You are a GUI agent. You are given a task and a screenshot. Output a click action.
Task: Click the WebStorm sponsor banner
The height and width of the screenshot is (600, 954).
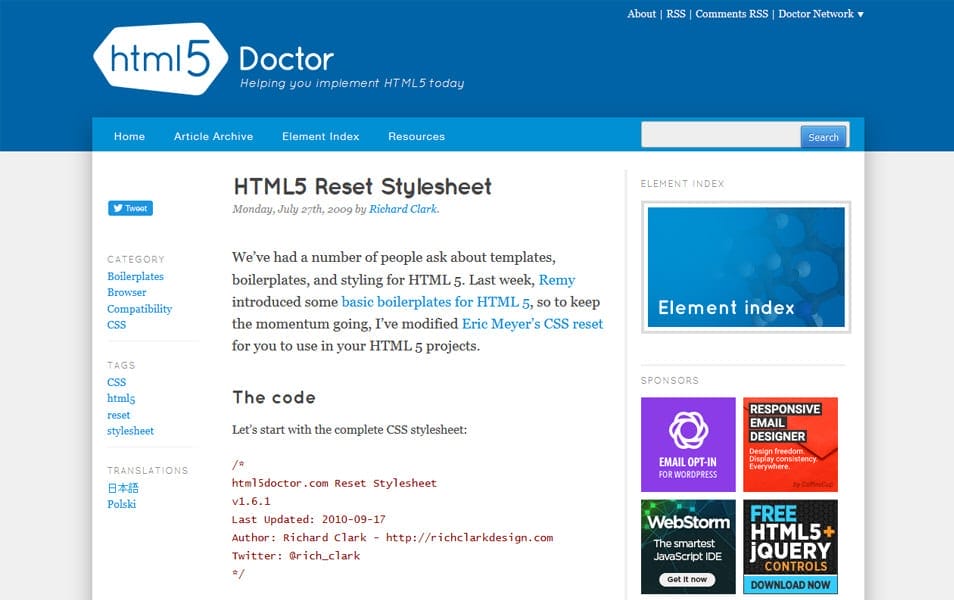pyautogui.click(x=688, y=546)
